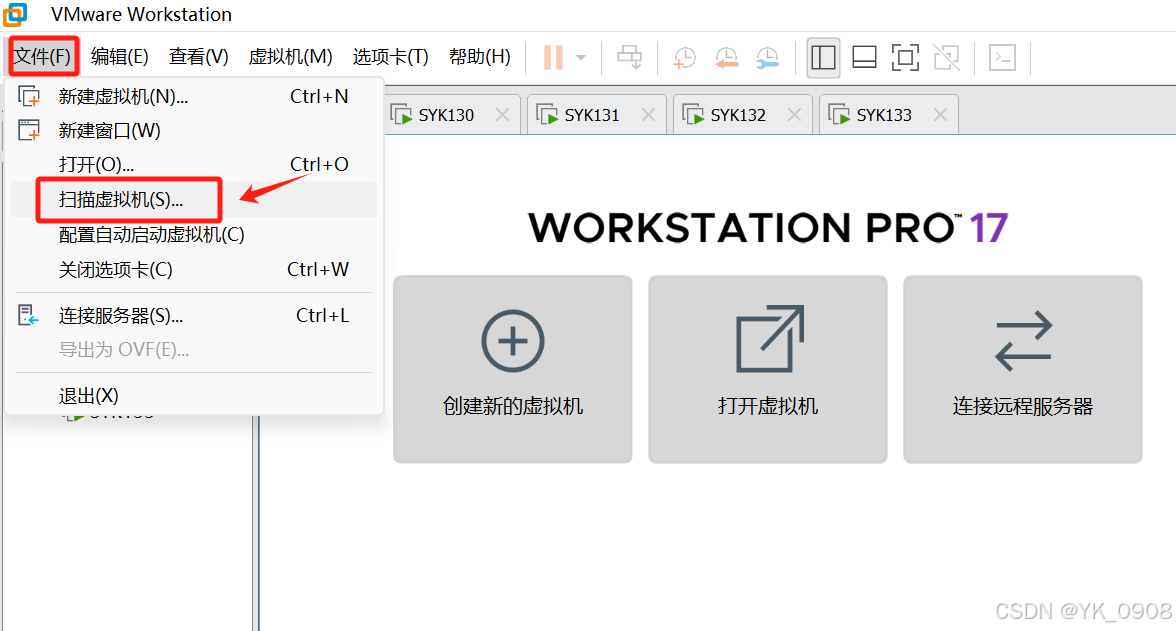The width and height of the screenshot is (1176, 631).
Task: Choose 新建窗口(W) menu entry
Action: pyautogui.click(x=194, y=131)
